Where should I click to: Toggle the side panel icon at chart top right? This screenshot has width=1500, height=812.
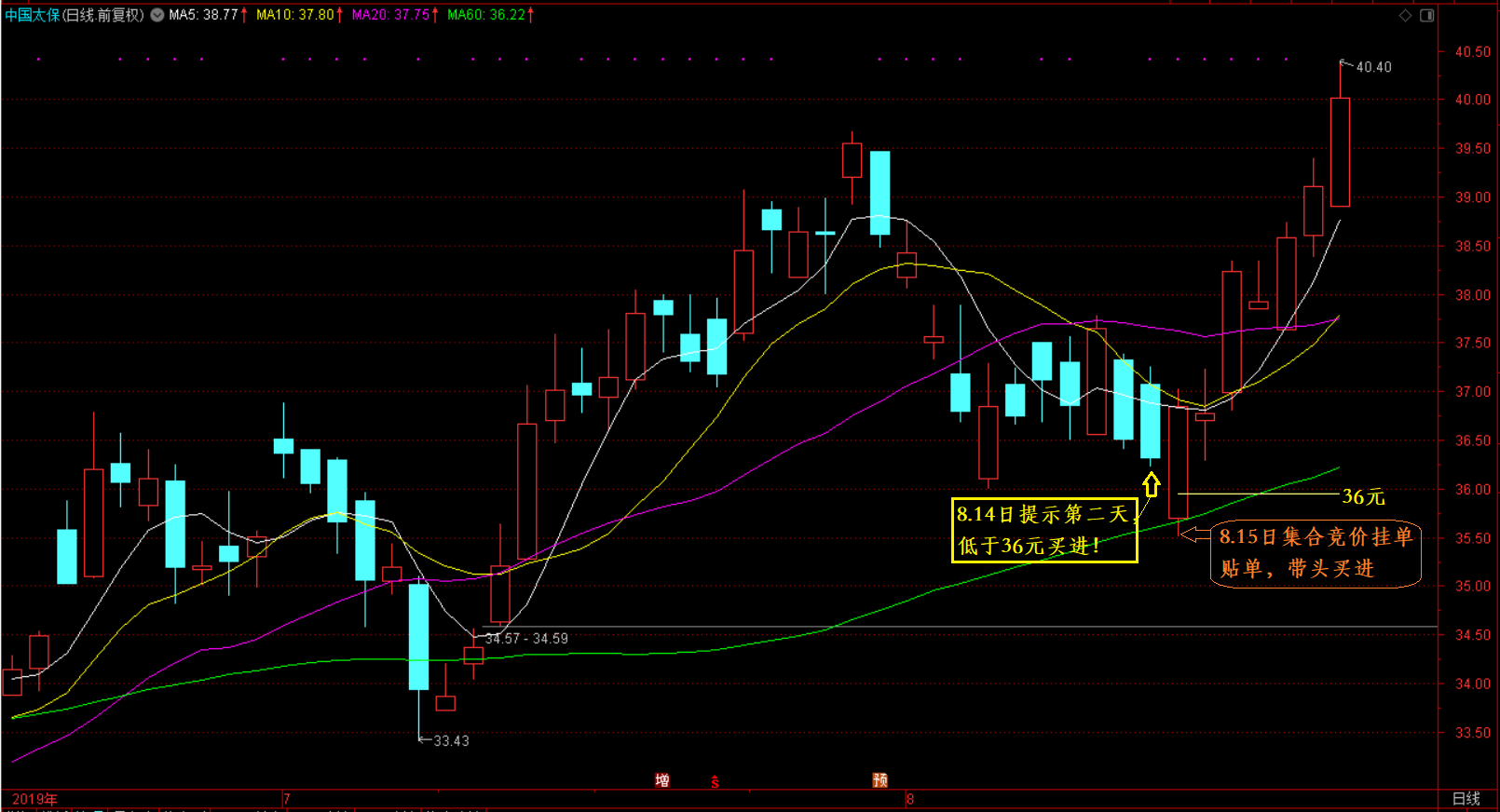(1426, 15)
